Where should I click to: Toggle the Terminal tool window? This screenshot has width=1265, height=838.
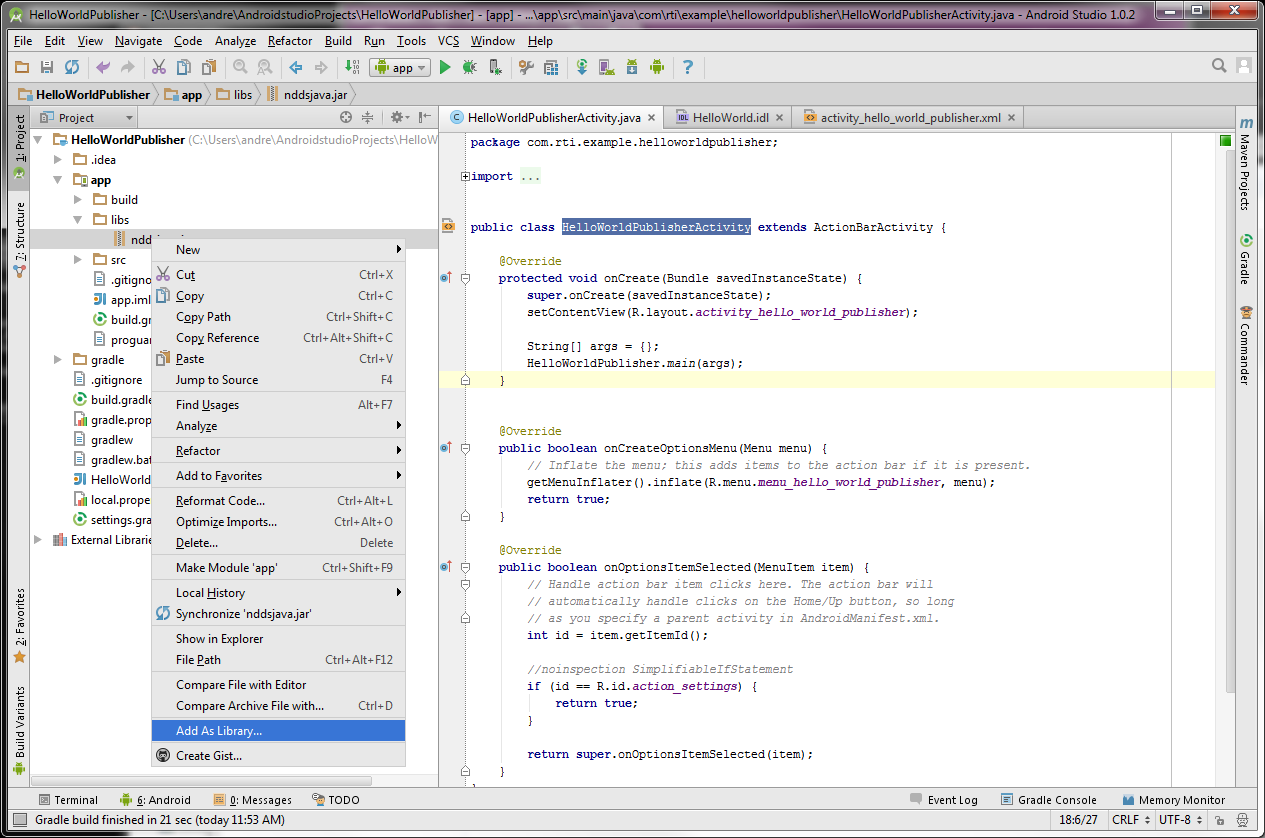tap(67, 800)
